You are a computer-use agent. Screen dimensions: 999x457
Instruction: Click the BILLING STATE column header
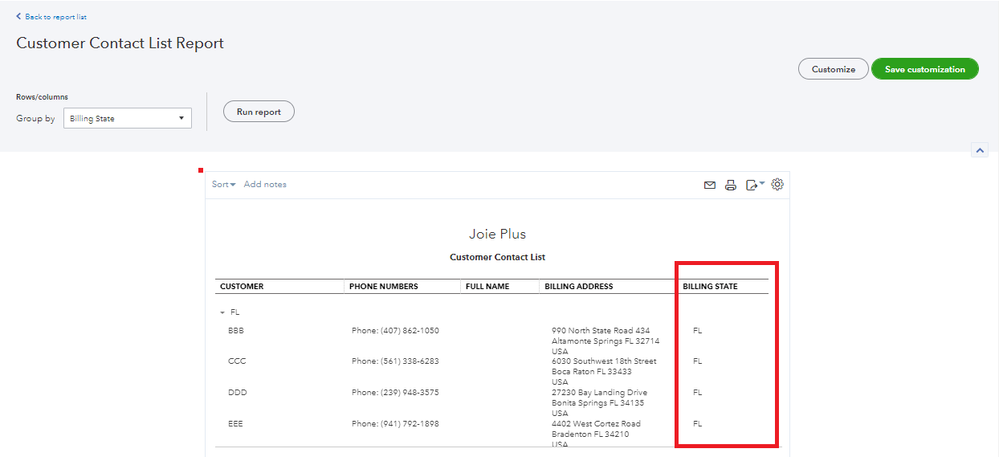(x=710, y=286)
